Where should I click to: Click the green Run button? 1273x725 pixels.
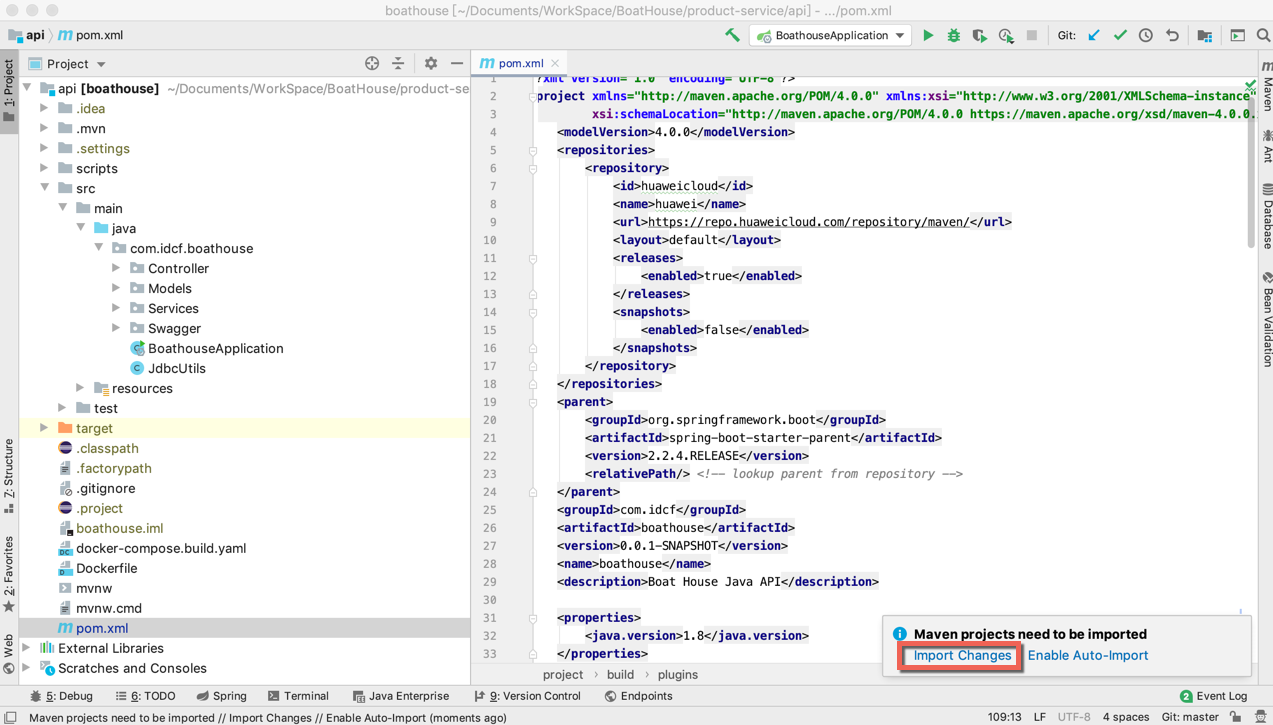pyautogui.click(x=928, y=36)
